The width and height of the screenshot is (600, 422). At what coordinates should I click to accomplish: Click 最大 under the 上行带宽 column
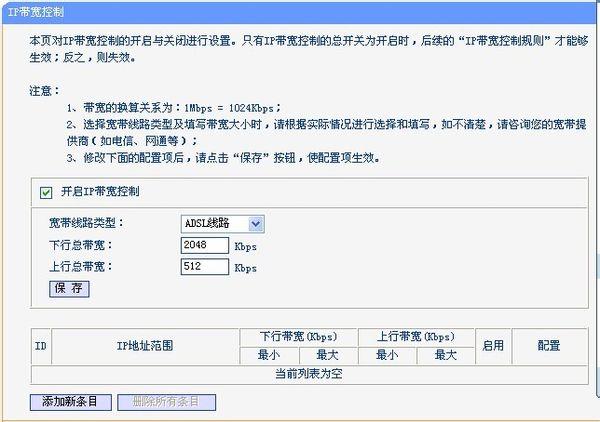[x=445, y=355]
